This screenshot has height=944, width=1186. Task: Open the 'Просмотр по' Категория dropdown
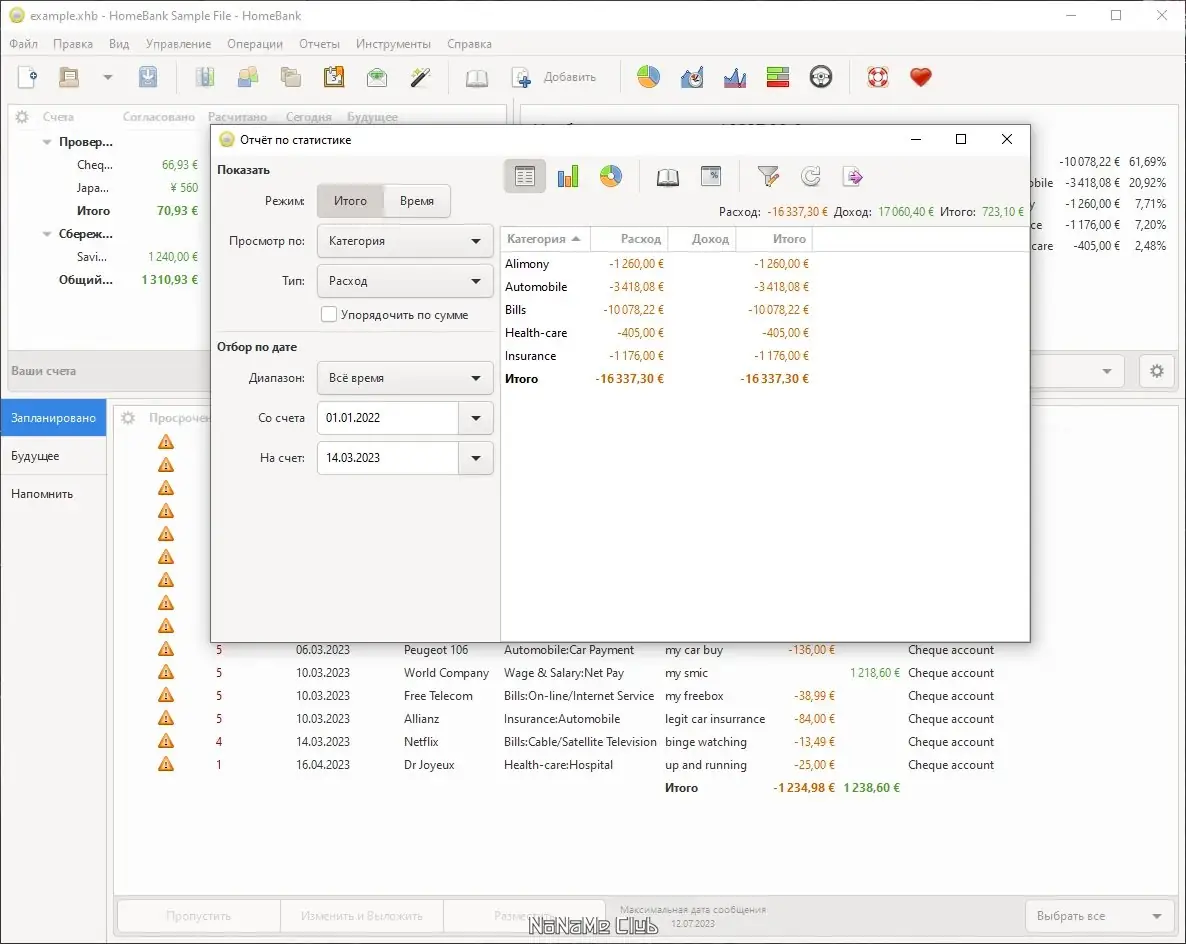pyautogui.click(x=405, y=241)
